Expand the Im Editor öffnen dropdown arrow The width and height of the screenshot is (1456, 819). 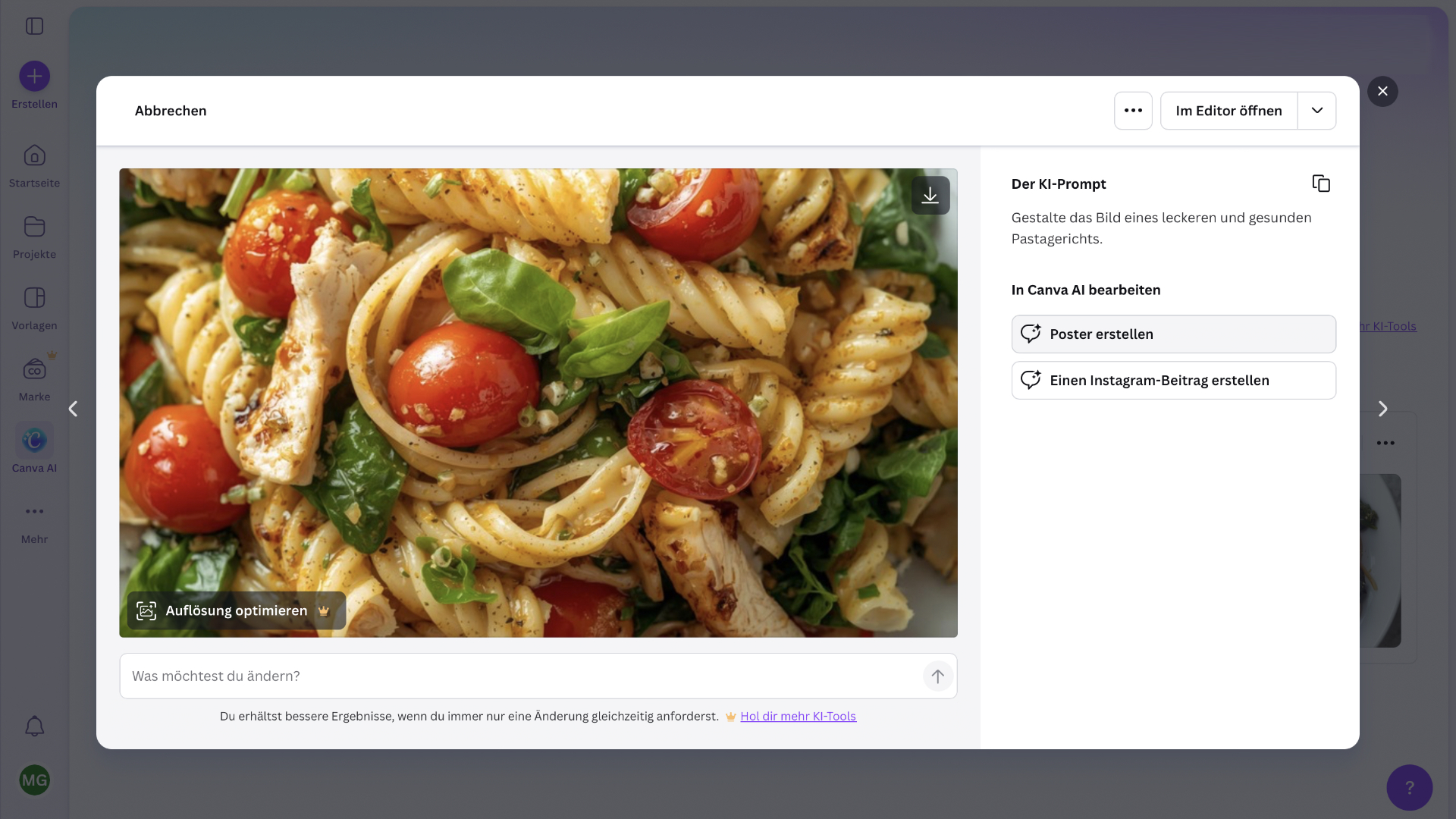click(1317, 111)
